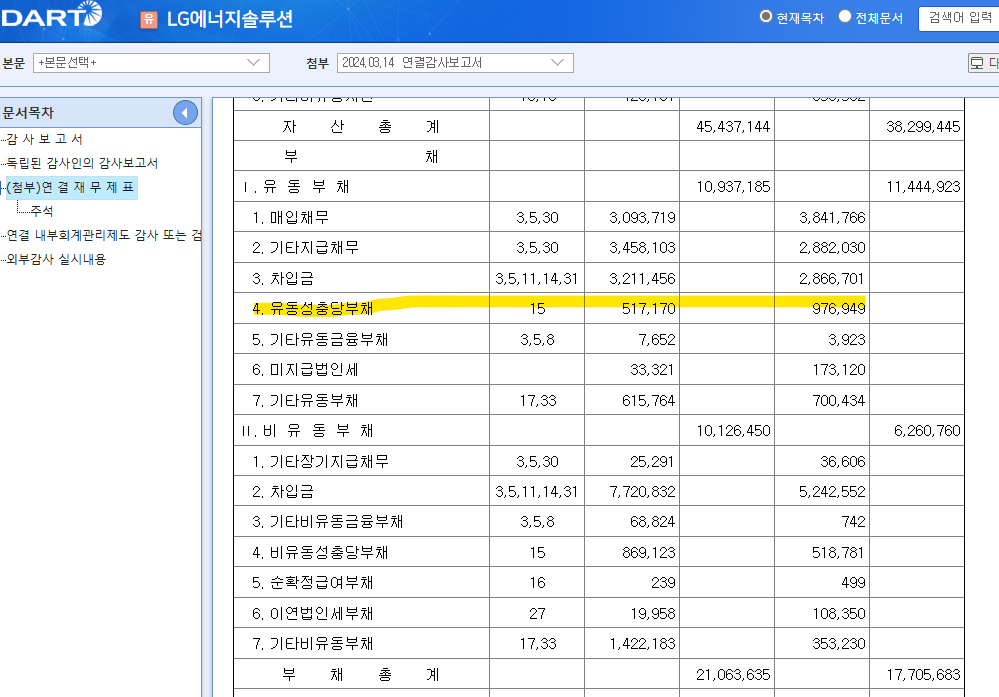Click 기타유동금융부채 amount 7,652
Screen dimensions: 999x697
click(x=657, y=340)
